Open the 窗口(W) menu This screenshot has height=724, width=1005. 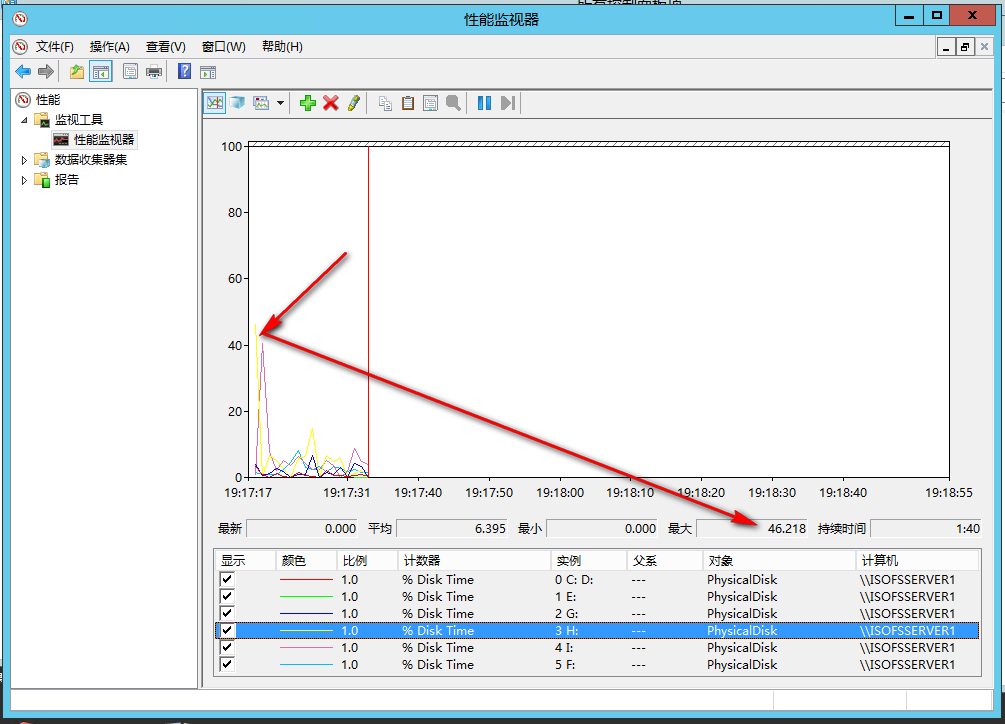[x=223, y=47]
